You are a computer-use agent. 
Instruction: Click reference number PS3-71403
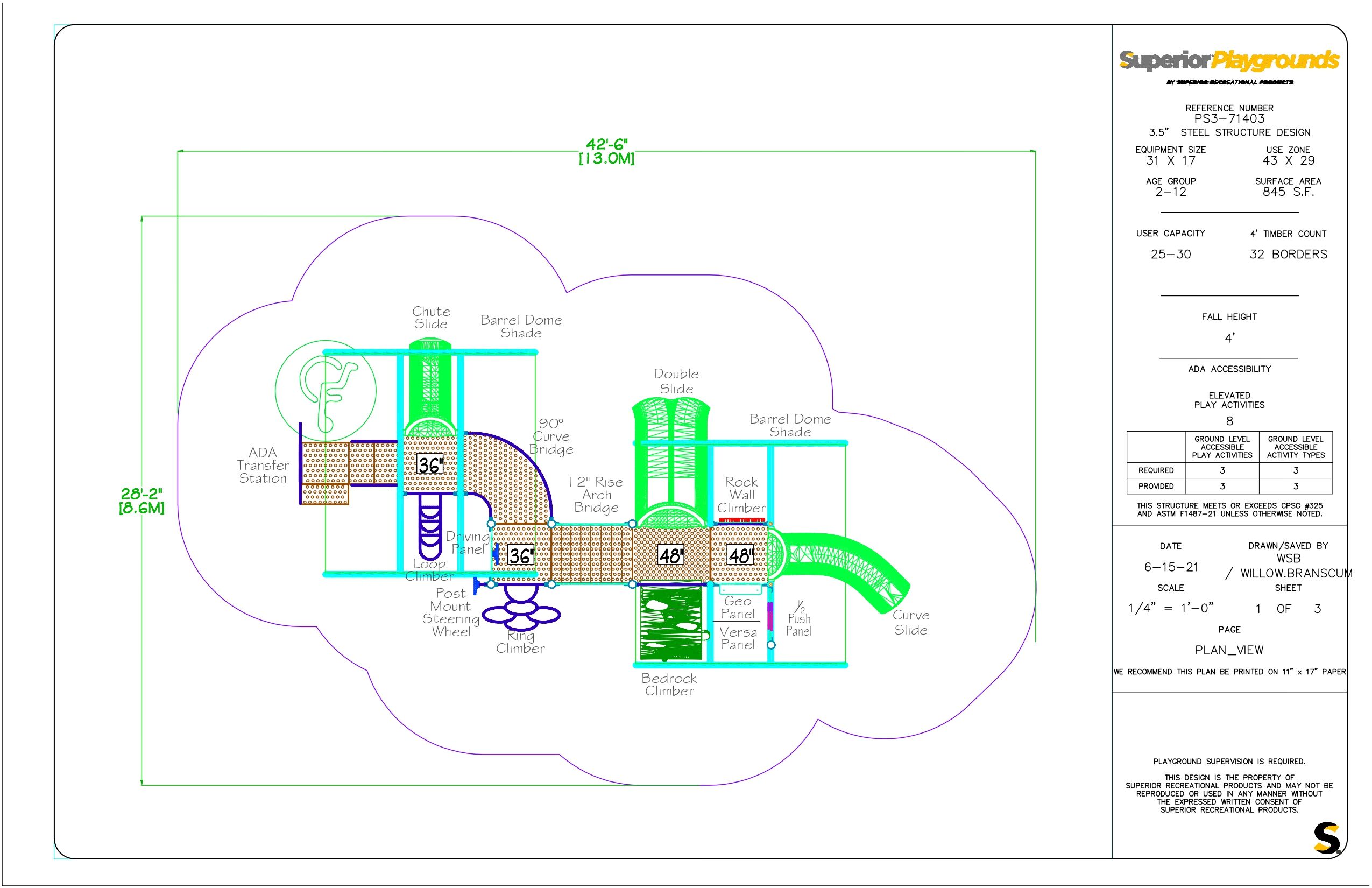point(1229,119)
